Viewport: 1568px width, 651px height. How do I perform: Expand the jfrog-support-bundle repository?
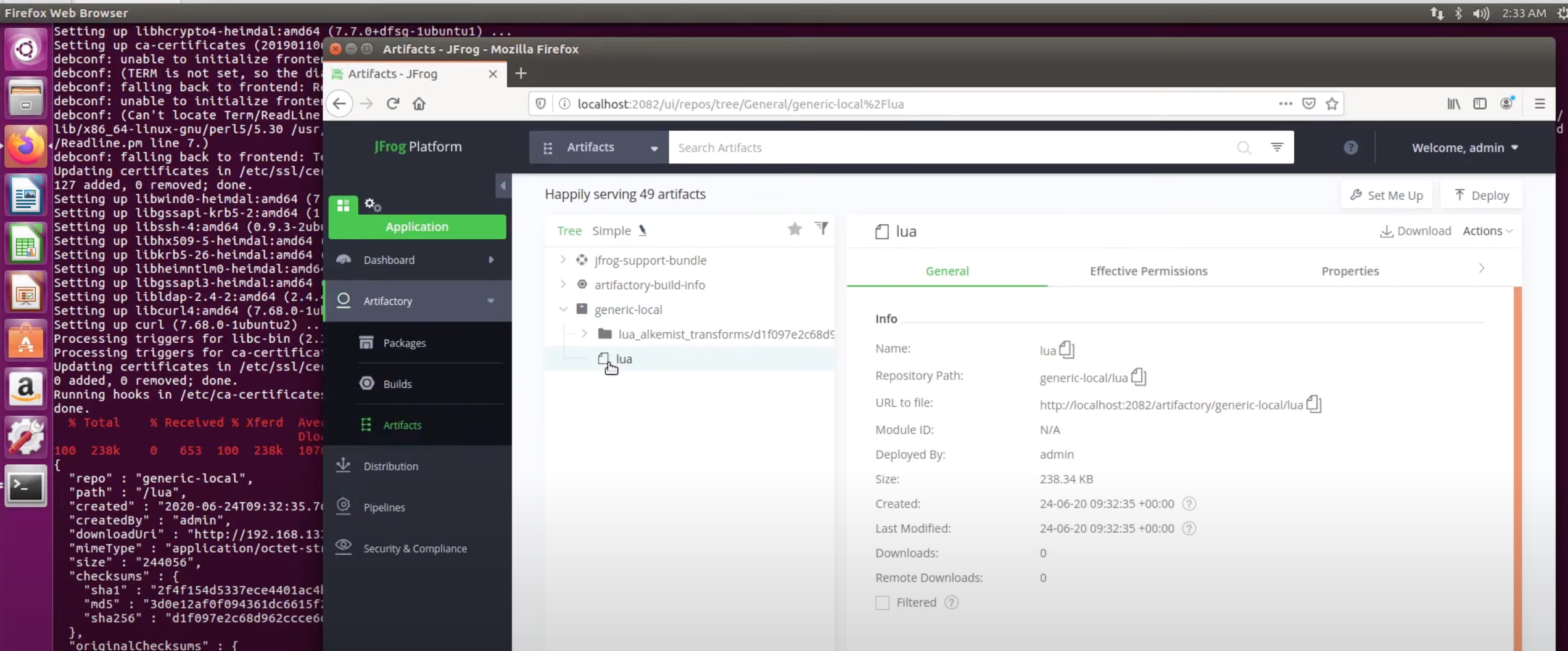coord(563,260)
